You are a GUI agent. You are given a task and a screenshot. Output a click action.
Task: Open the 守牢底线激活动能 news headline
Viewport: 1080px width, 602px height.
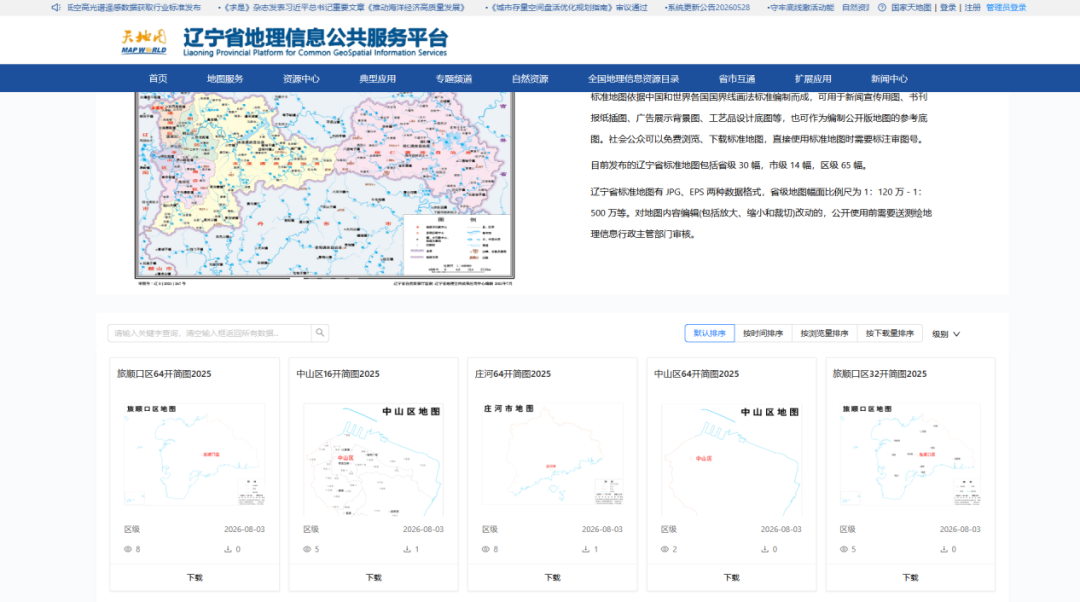802,8
